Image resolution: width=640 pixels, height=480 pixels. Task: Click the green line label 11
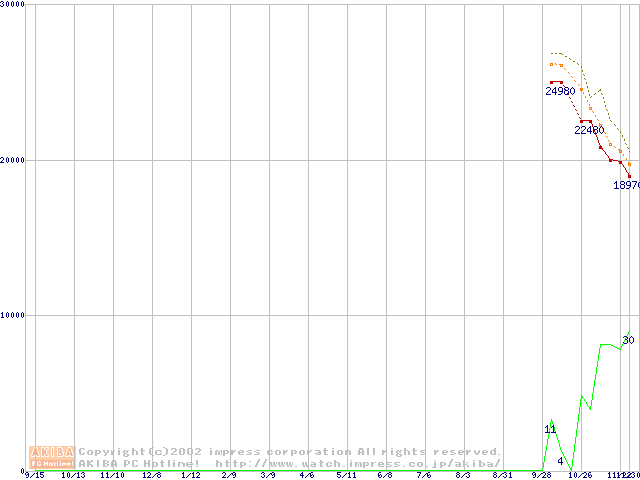[550, 429]
